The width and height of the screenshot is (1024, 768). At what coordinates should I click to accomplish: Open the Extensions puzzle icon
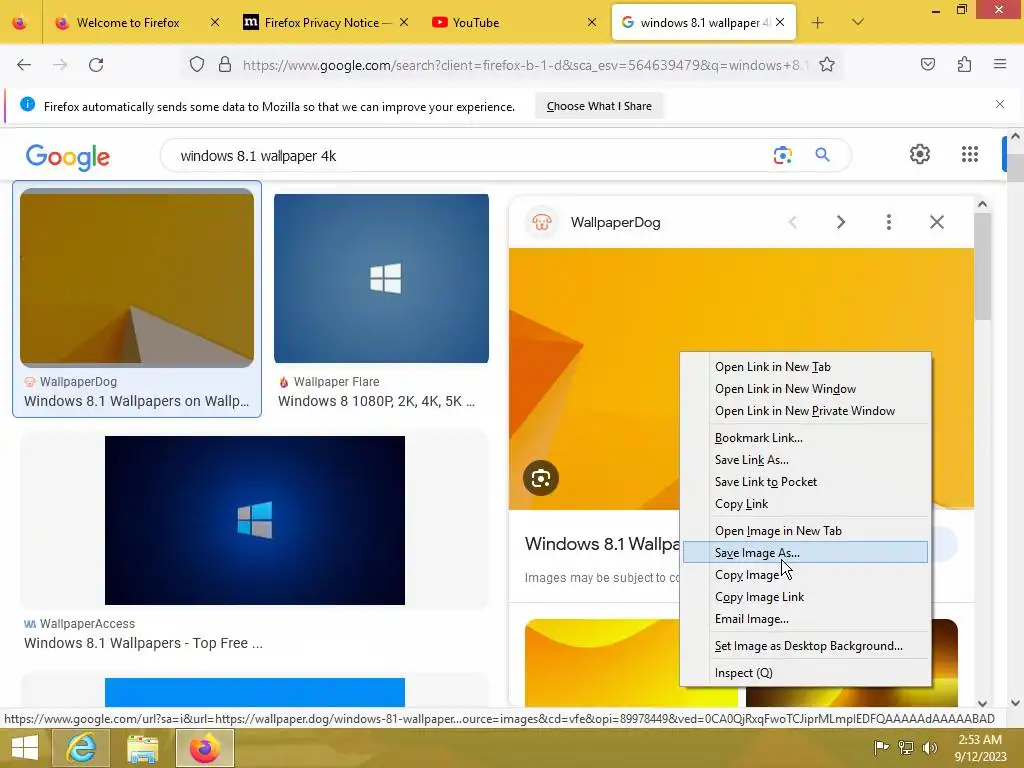[x=964, y=64]
